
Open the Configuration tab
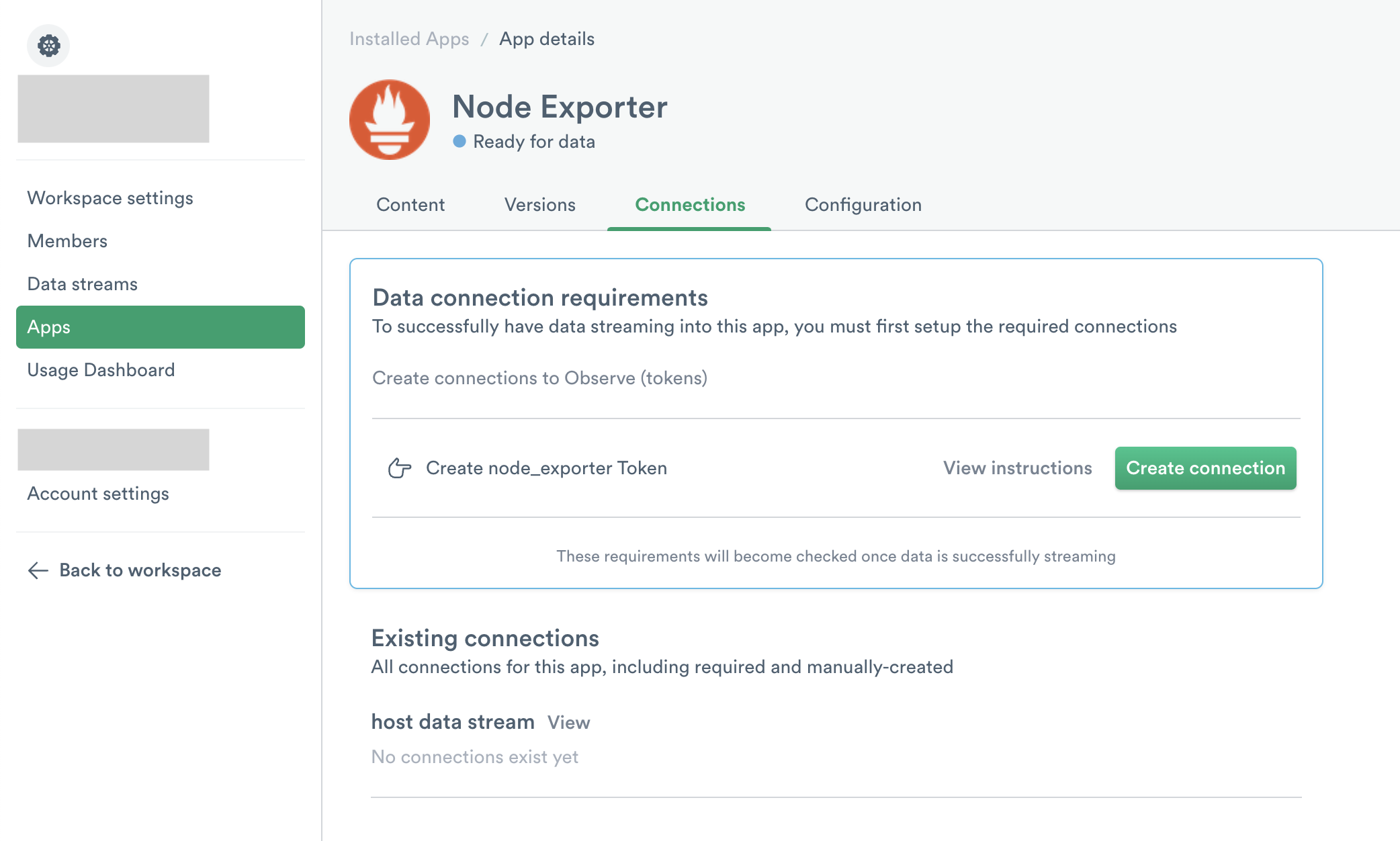pos(863,205)
